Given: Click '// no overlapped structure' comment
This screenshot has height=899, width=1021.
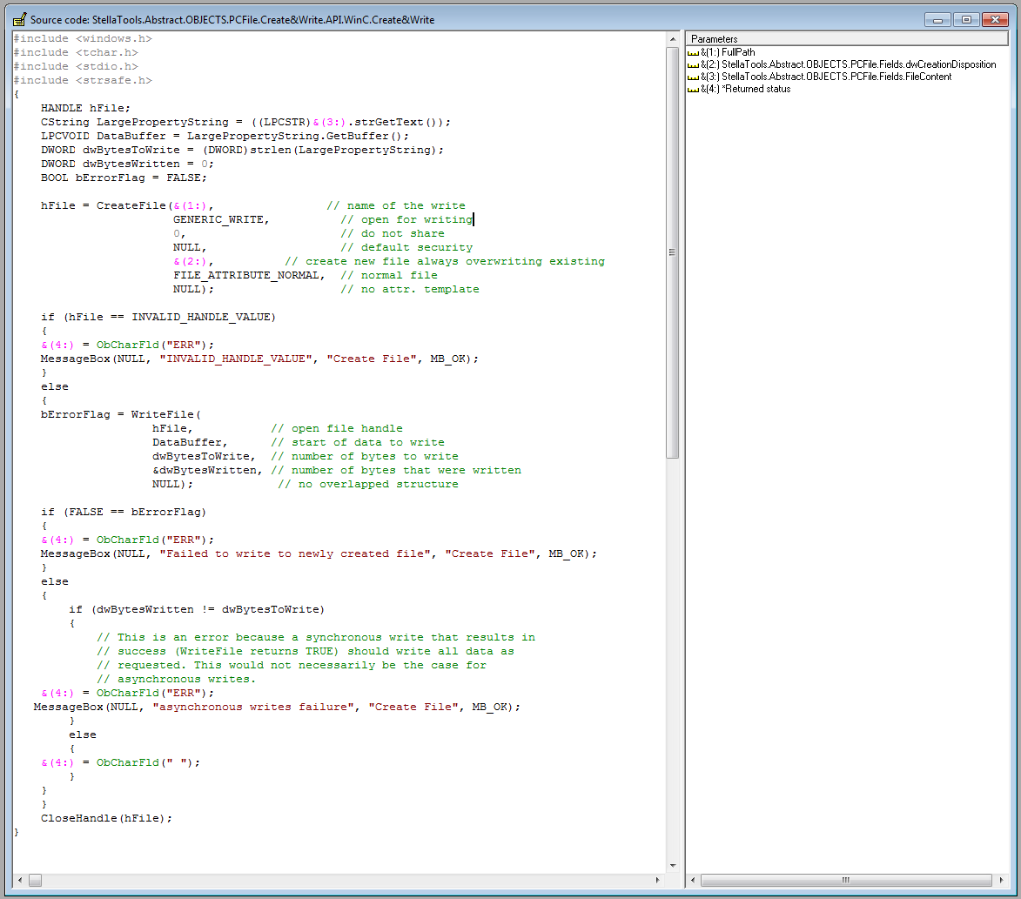Looking at the screenshot, I should pyautogui.click(x=368, y=484).
